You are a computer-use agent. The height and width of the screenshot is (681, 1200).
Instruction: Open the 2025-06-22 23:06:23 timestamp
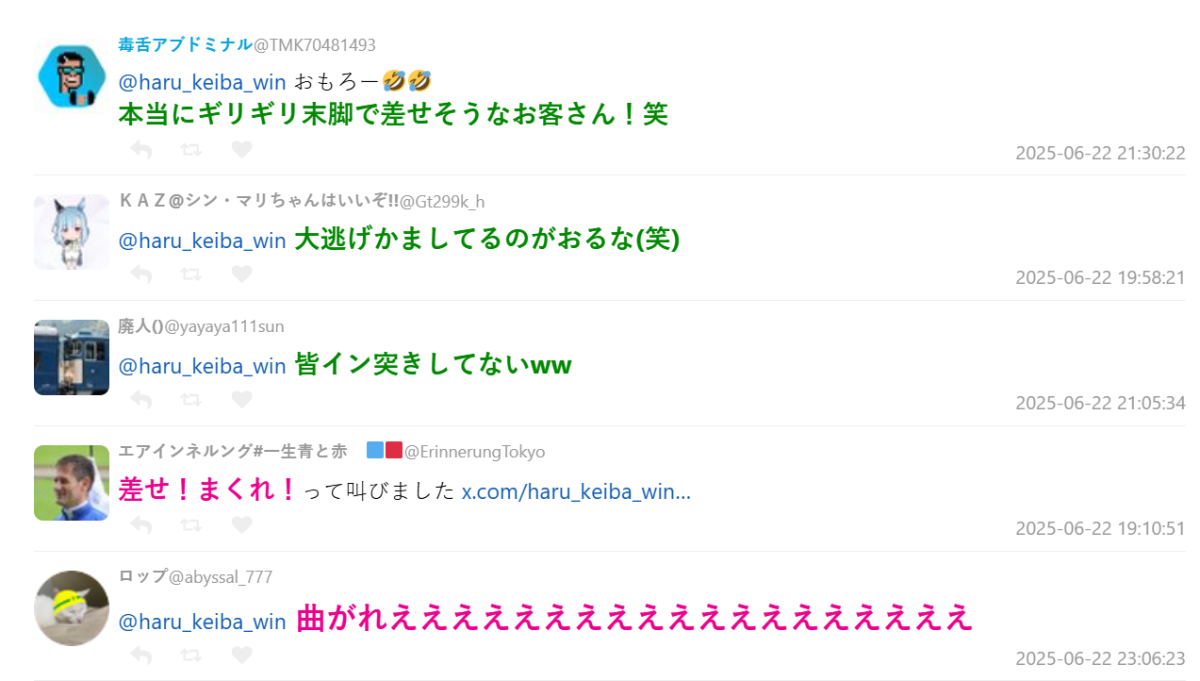click(x=1100, y=659)
